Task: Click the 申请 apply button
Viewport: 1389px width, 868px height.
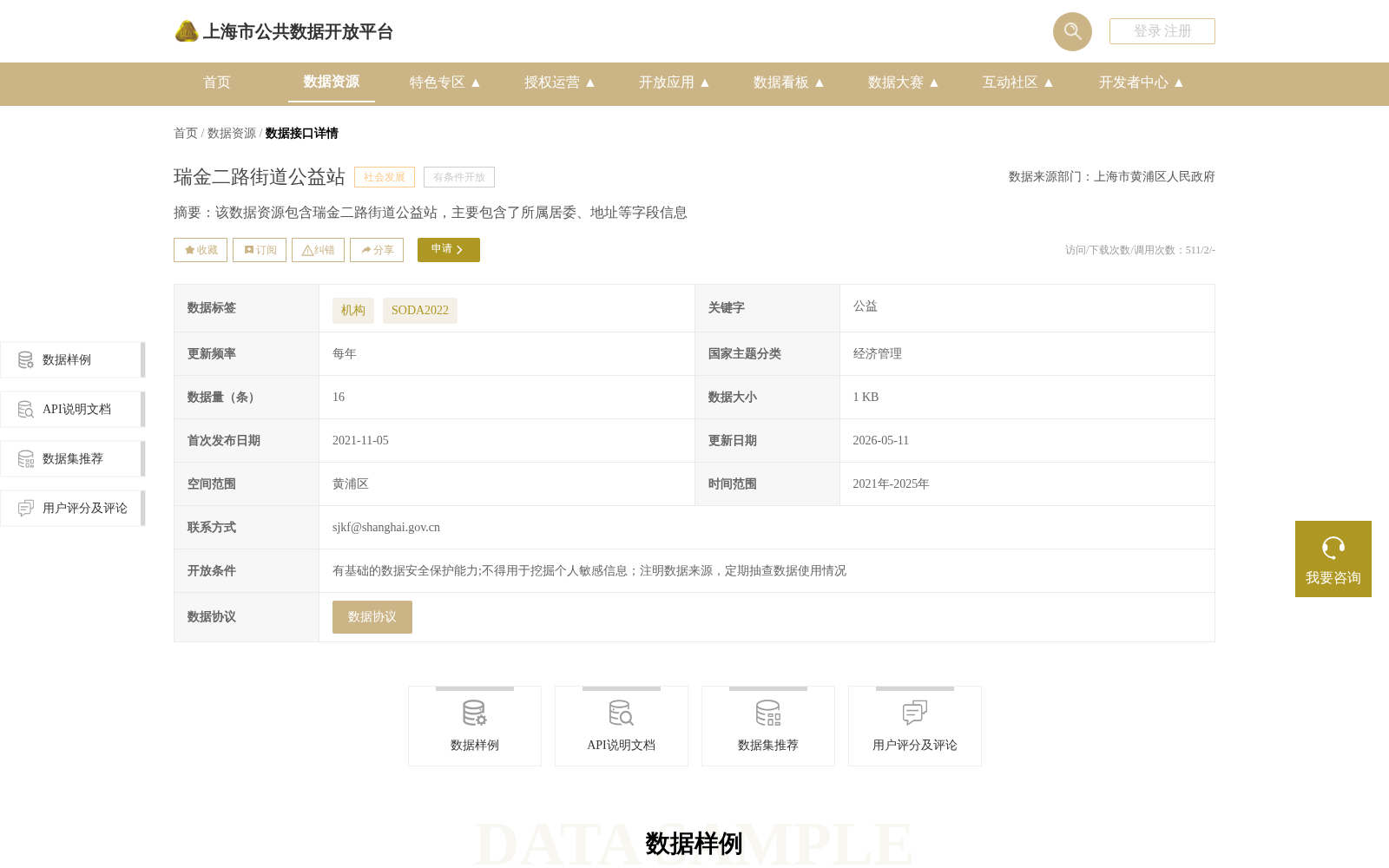Action: 449,250
